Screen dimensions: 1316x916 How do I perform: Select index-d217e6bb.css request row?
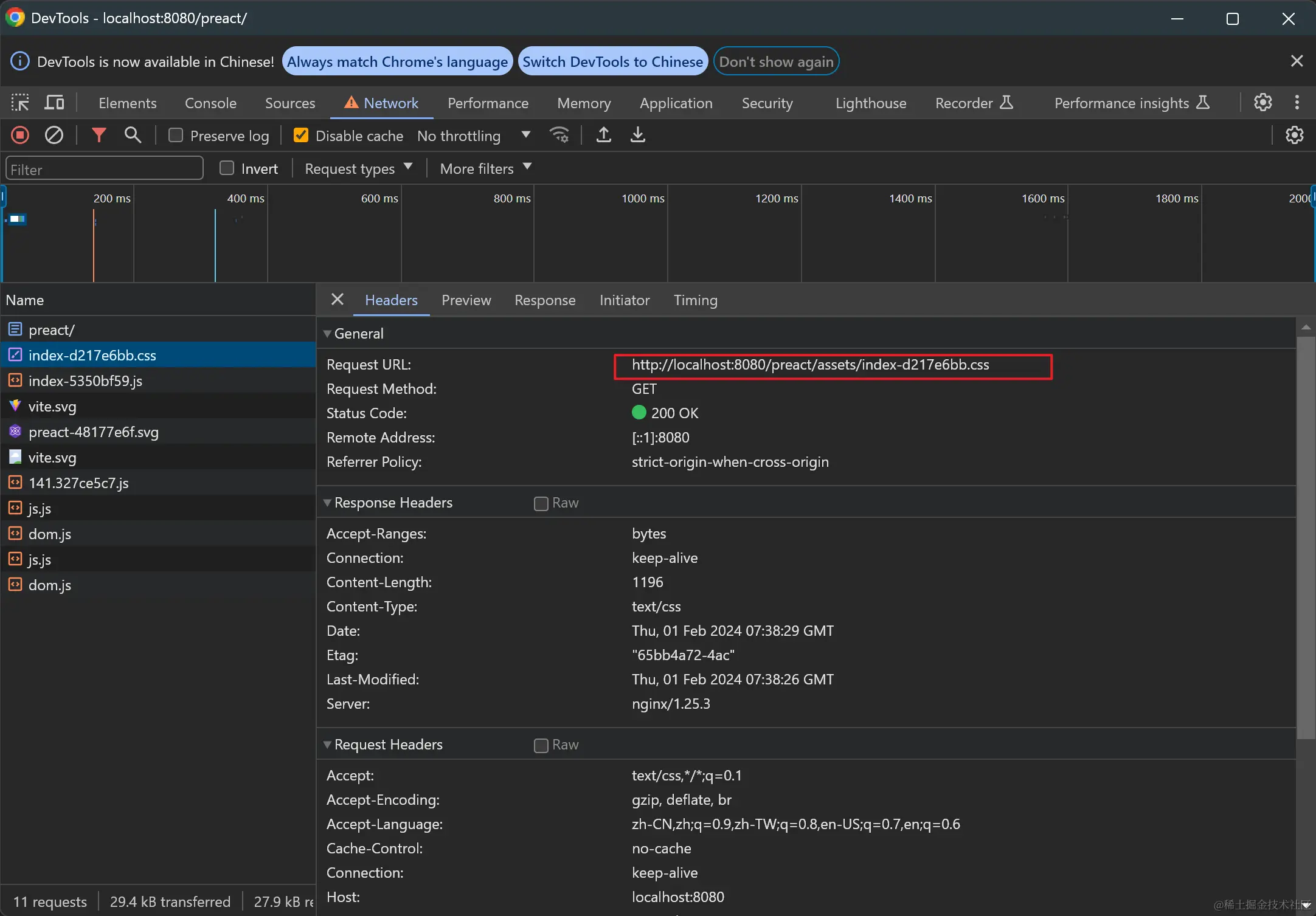[x=158, y=355]
